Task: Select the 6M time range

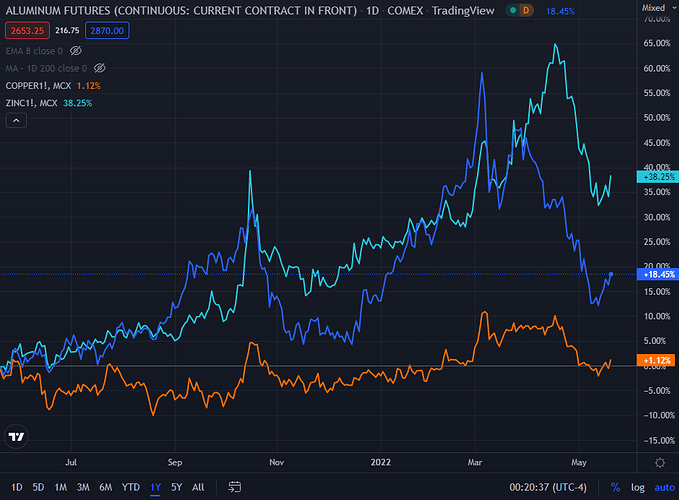Action: pyautogui.click(x=106, y=487)
